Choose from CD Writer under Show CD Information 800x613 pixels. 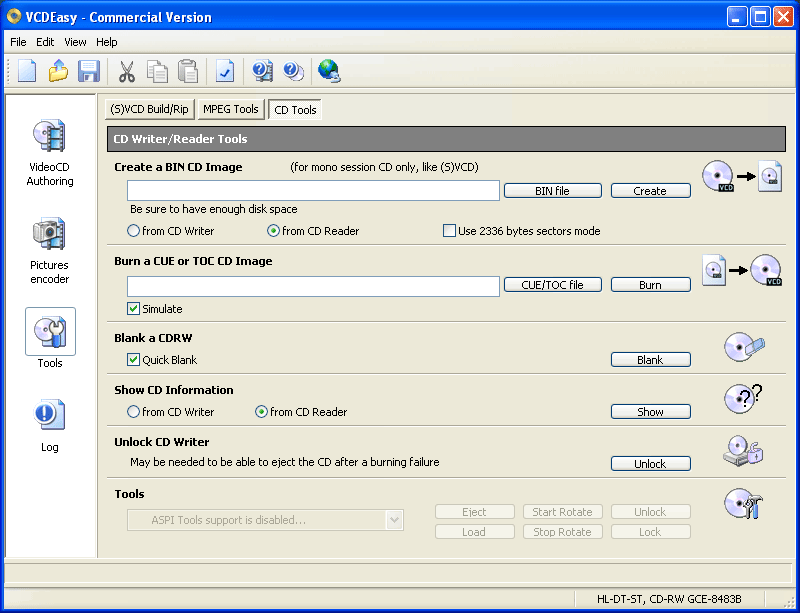[133, 412]
